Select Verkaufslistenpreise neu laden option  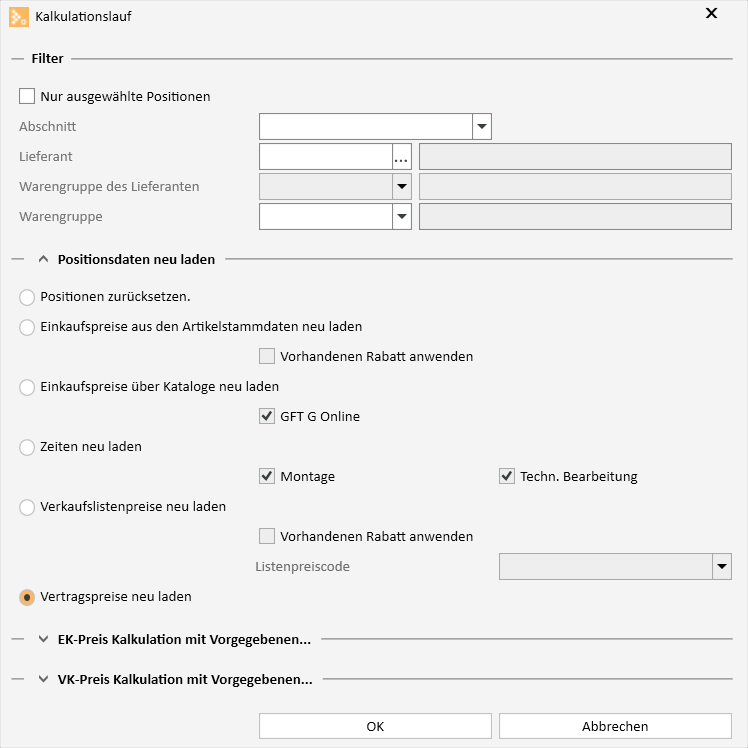pyautogui.click(x=27, y=507)
